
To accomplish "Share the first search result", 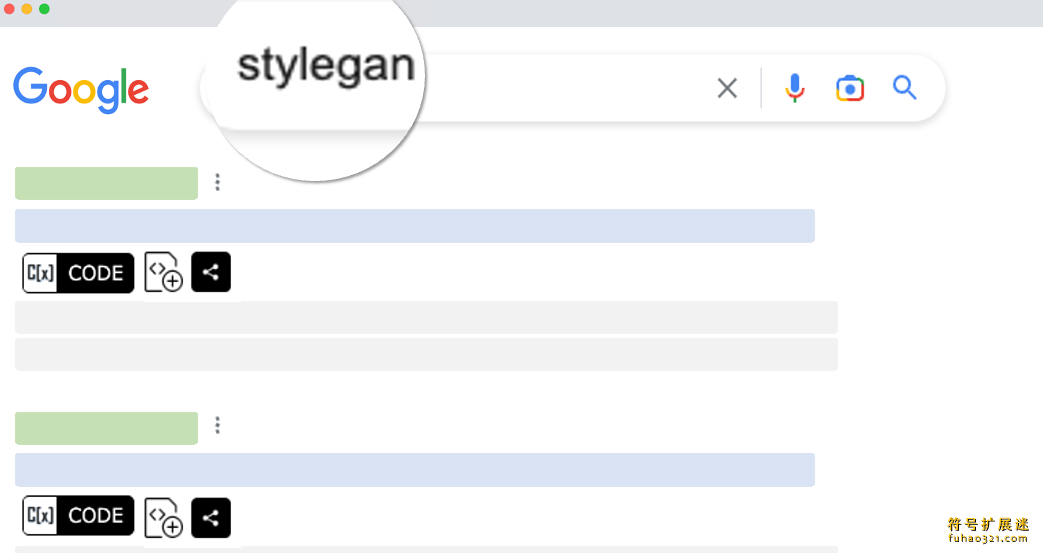I will coord(211,272).
